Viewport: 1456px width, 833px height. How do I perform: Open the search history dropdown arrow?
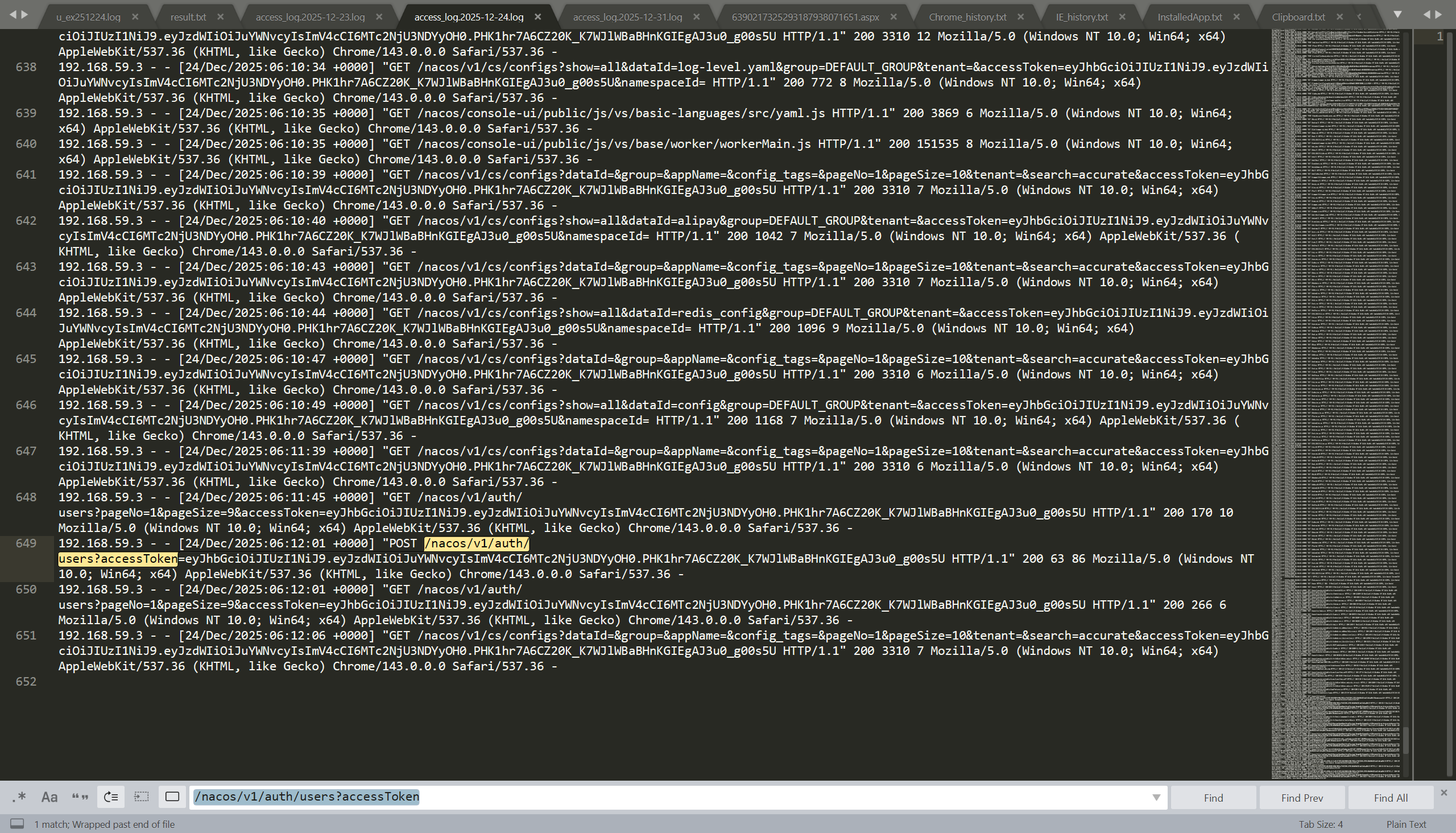[1156, 798]
